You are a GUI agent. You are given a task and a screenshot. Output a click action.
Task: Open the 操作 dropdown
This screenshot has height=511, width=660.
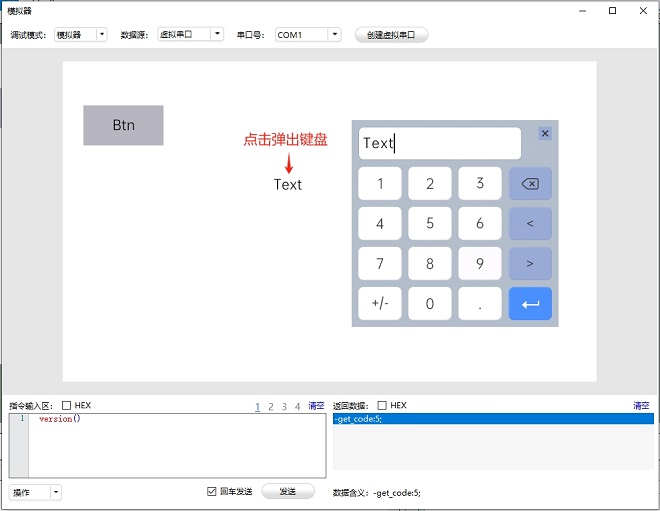(x=35, y=492)
